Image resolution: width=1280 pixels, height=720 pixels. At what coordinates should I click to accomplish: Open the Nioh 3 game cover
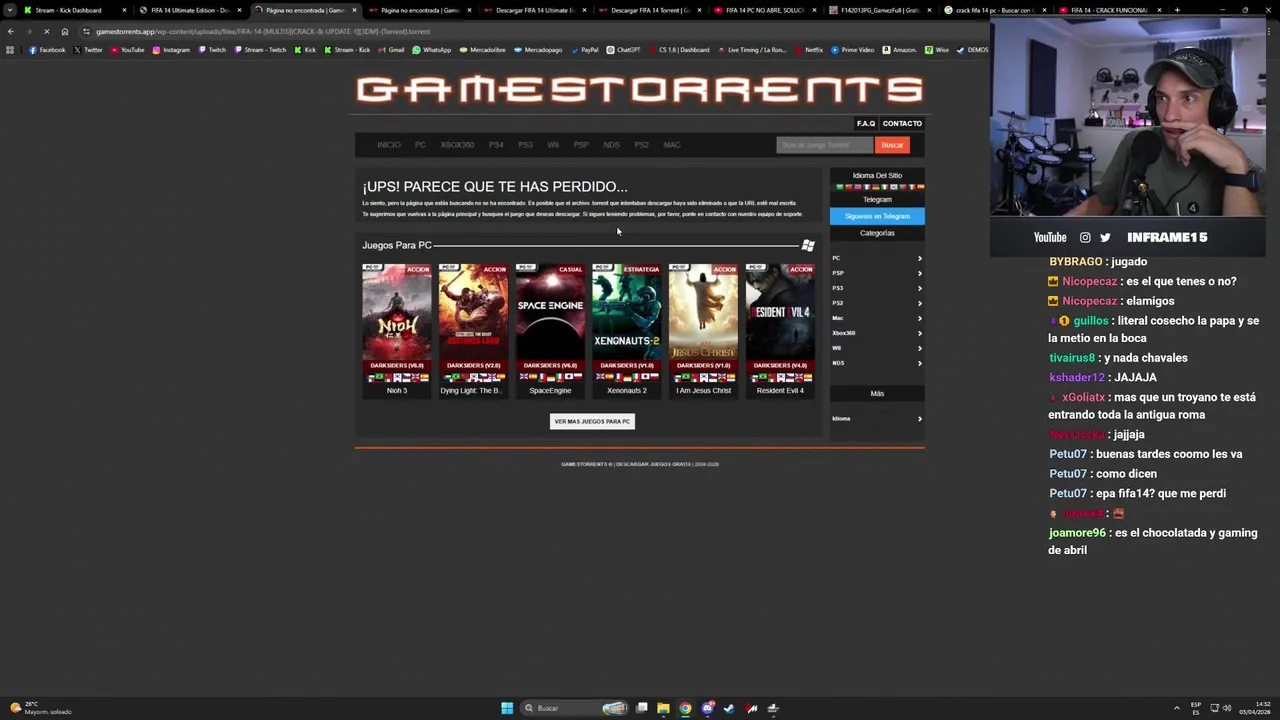click(x=397, y=312)
